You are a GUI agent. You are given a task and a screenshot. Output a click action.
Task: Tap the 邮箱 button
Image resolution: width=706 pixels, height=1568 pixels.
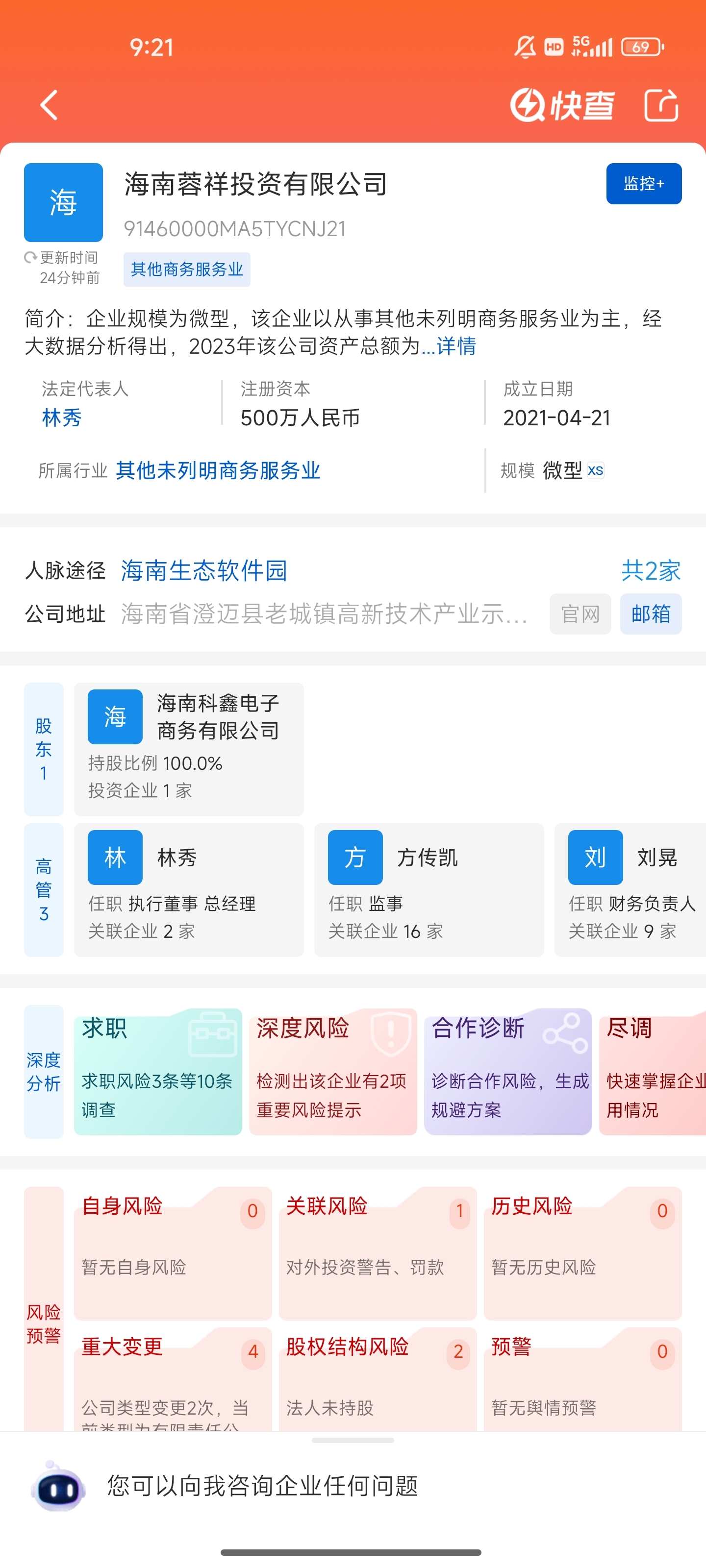[x=651, y=614]
